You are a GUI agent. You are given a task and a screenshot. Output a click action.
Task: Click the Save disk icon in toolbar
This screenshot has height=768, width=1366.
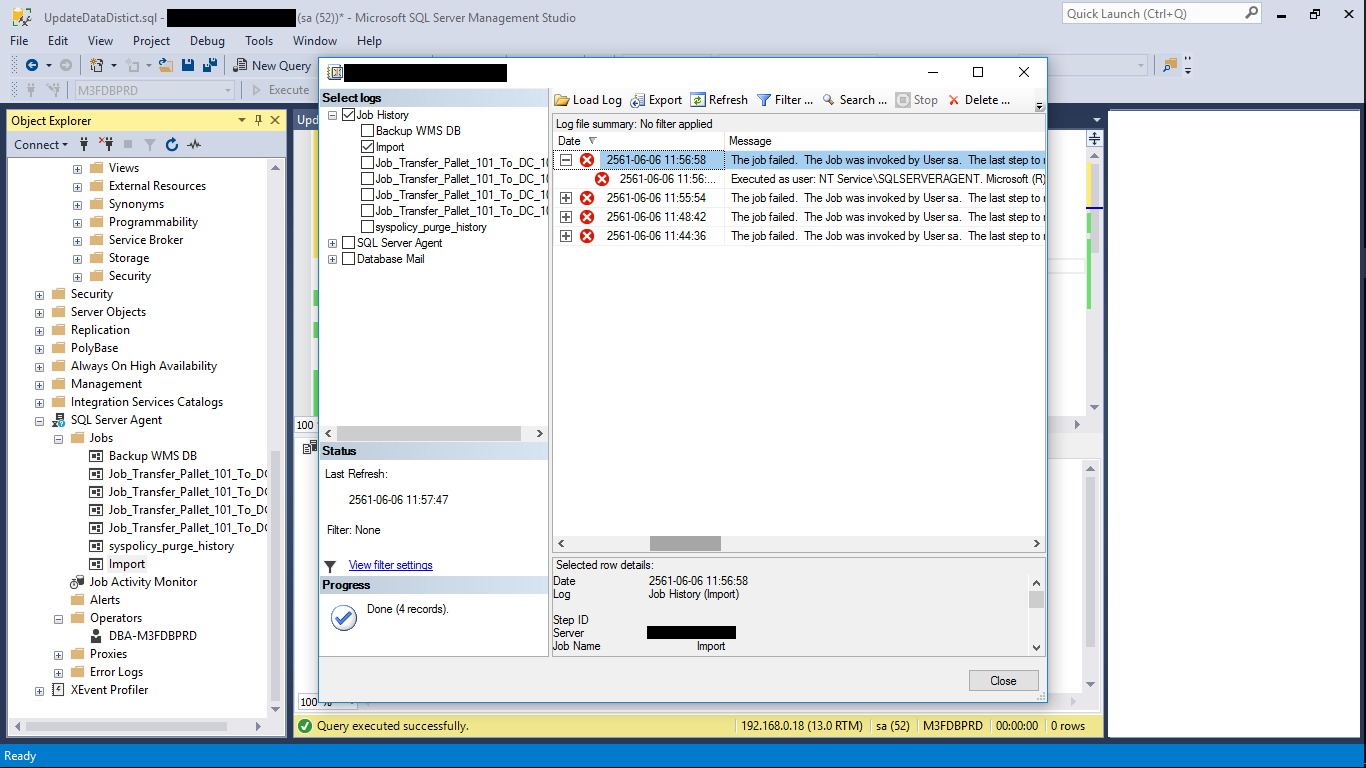[x=188, y=65]
